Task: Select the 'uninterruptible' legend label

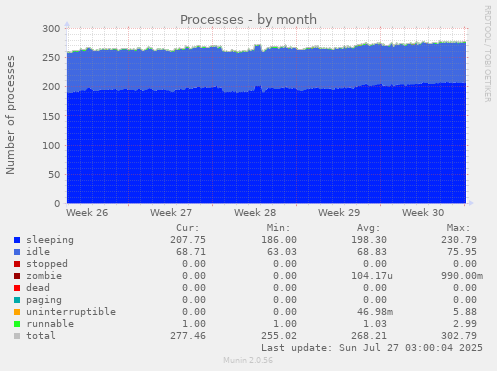Action: coord(71,312)
